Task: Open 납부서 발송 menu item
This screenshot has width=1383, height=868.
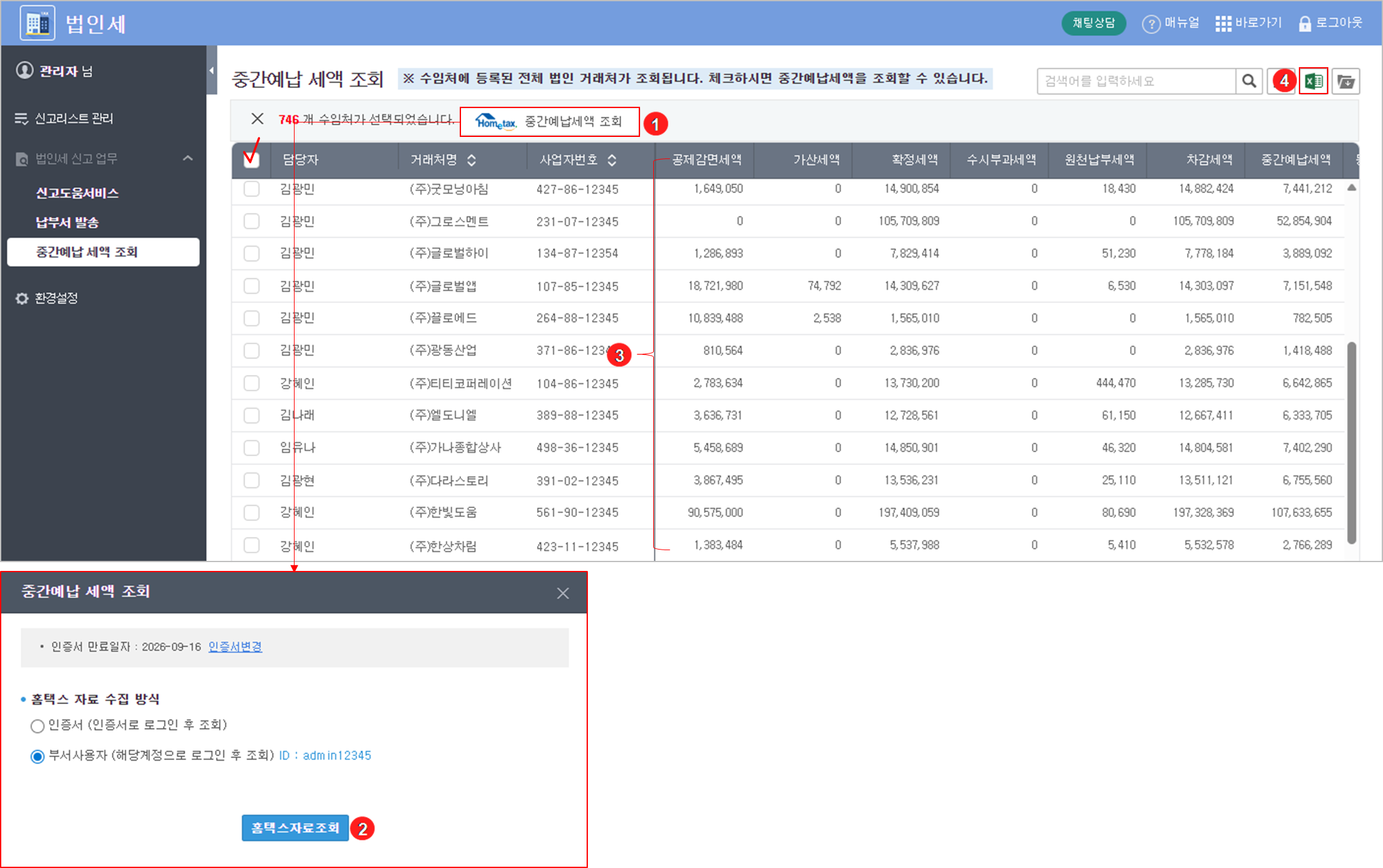Action: 67,222
